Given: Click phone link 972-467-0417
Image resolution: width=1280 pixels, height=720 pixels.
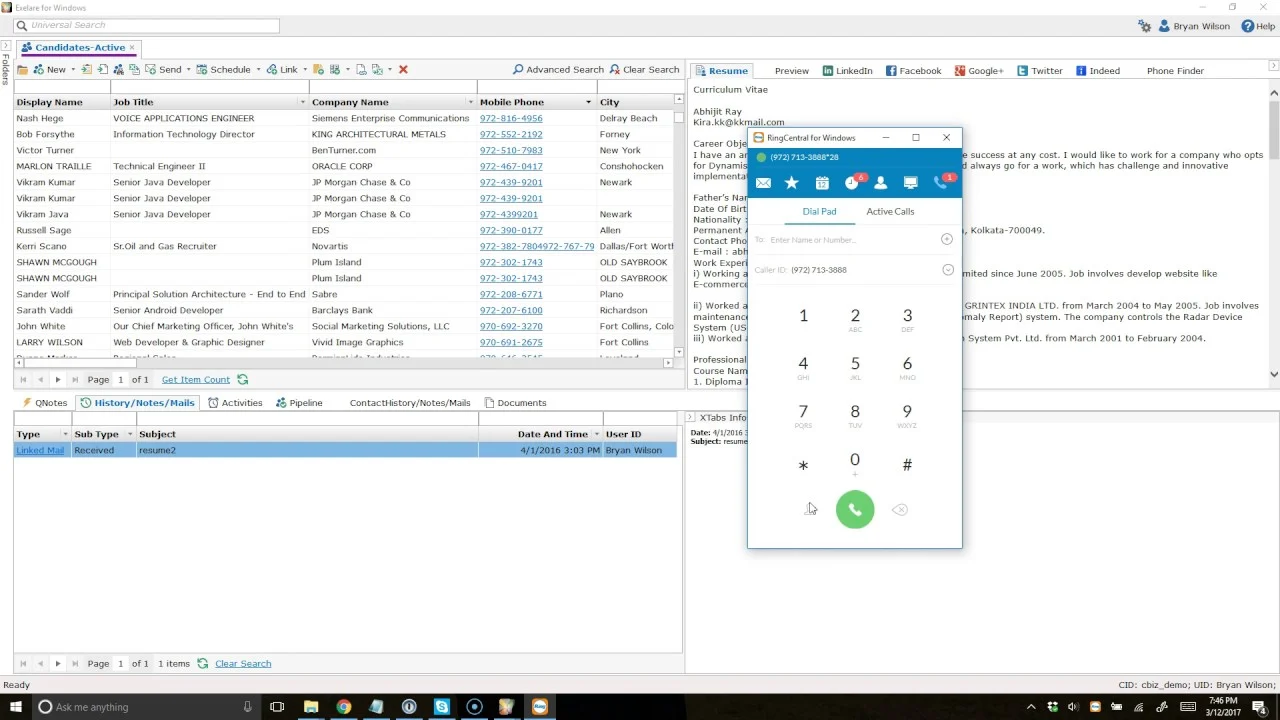Looking at the screenshot, I should point(511,166).
